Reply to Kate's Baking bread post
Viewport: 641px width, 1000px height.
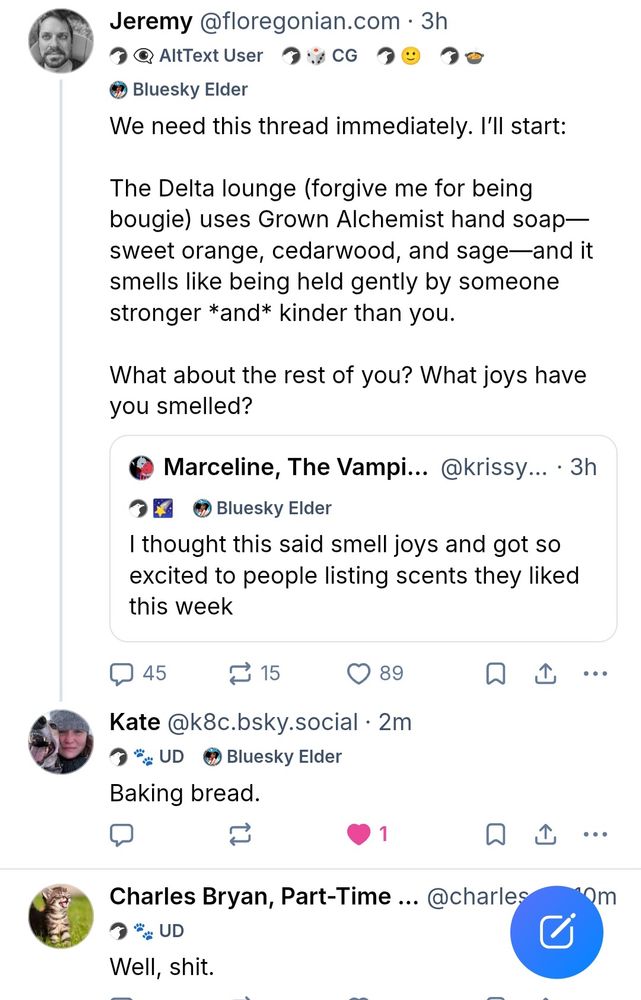pyautogui.click(x=122, y=834)
